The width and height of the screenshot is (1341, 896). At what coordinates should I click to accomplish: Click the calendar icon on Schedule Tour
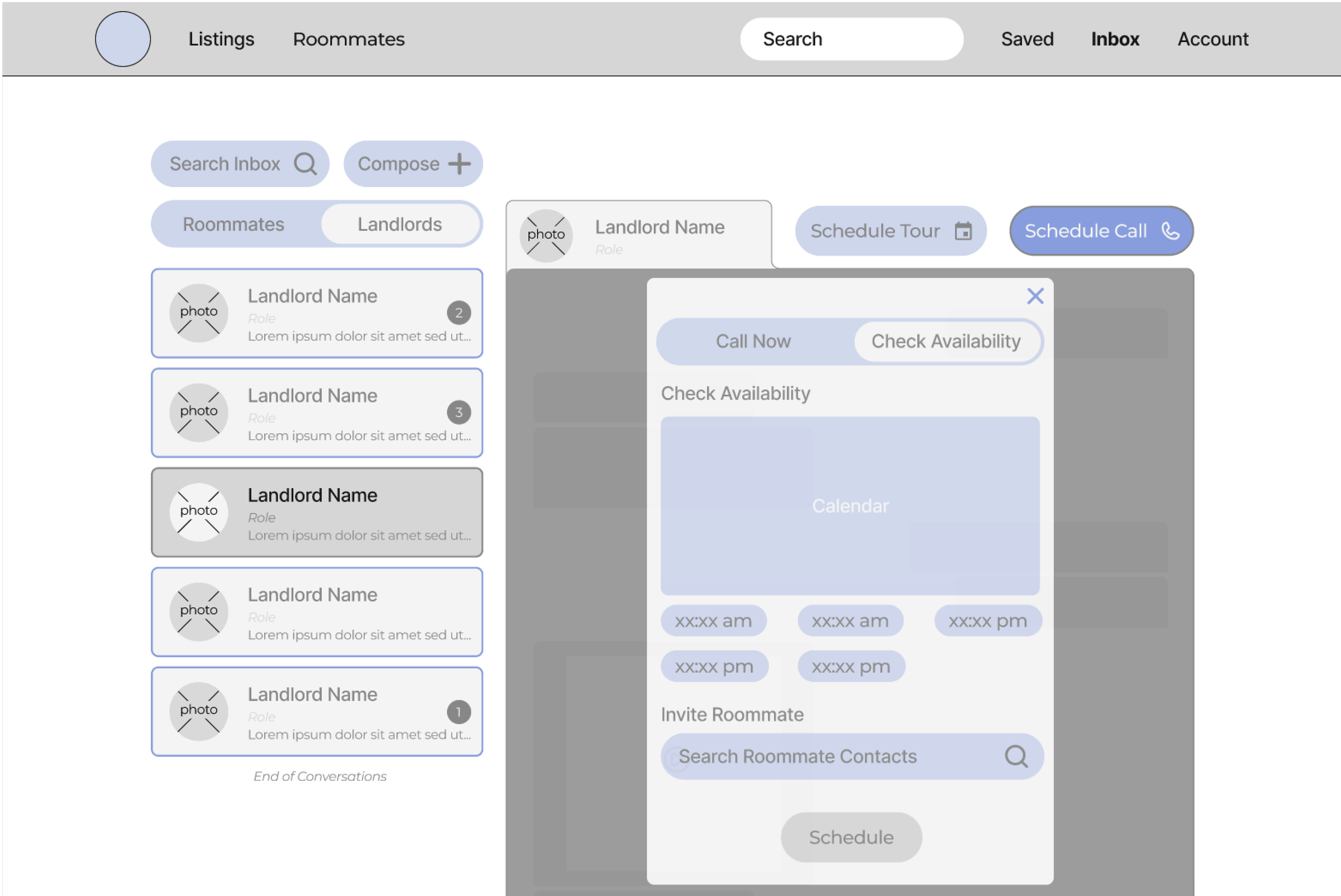[963, 231]
